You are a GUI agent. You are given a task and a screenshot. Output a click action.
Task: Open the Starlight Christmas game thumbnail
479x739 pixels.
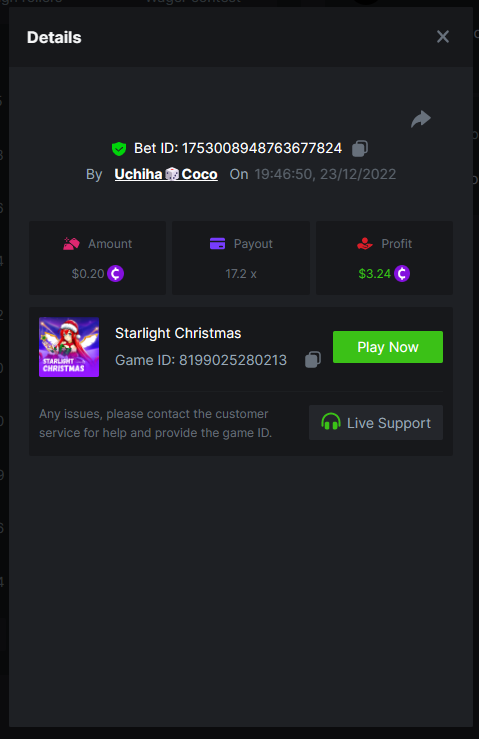[x=69, y=347]
